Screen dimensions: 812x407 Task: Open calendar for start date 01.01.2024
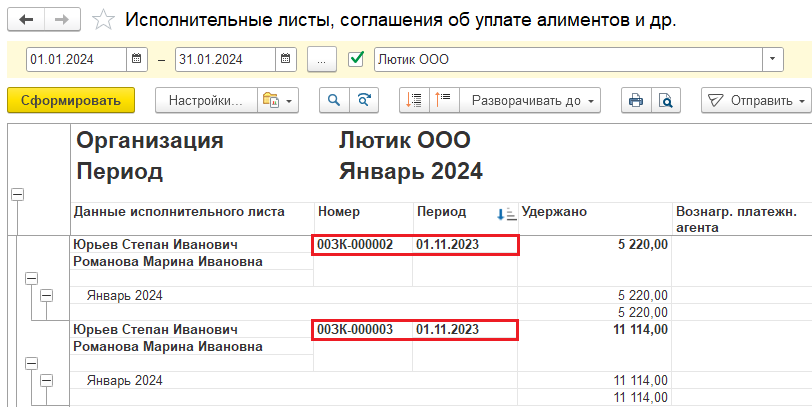tap(137, 59)
